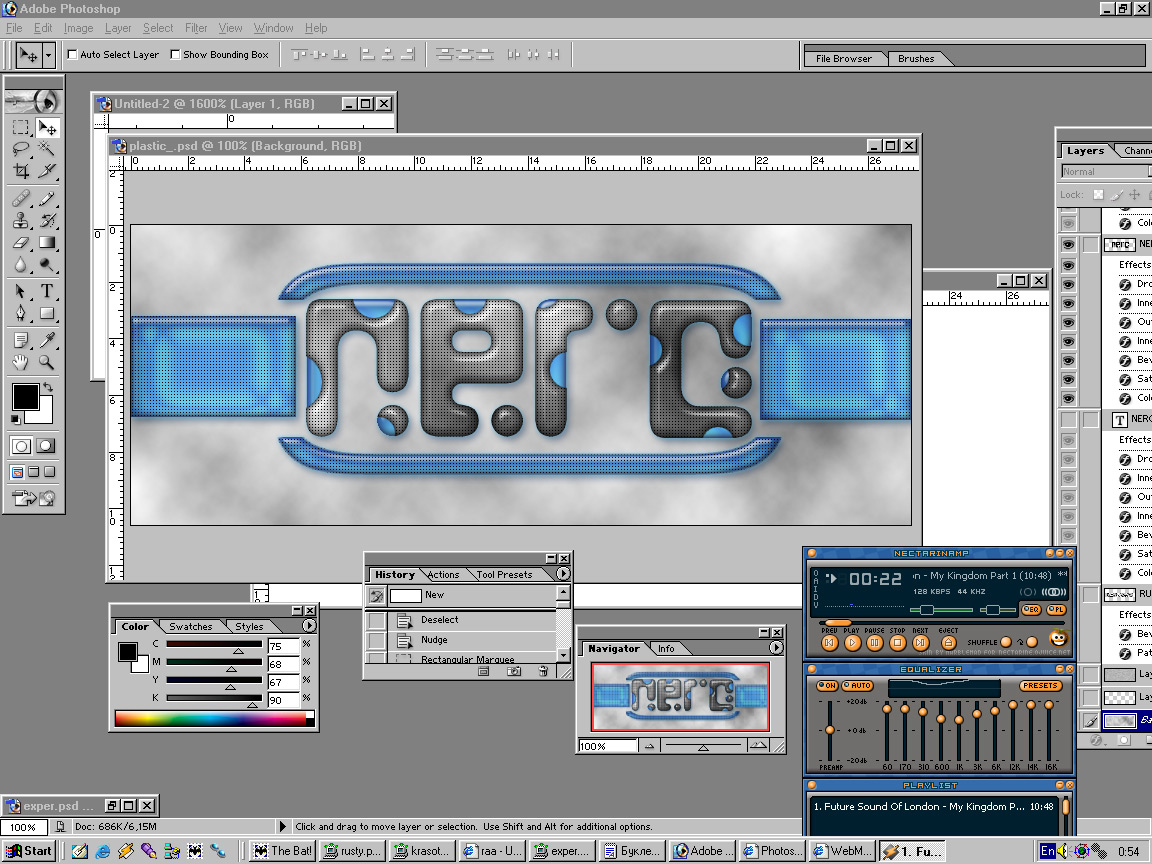The image size is (1152, 864).
Task: Select the Clone Stamp tool
Action: (21, 220)
